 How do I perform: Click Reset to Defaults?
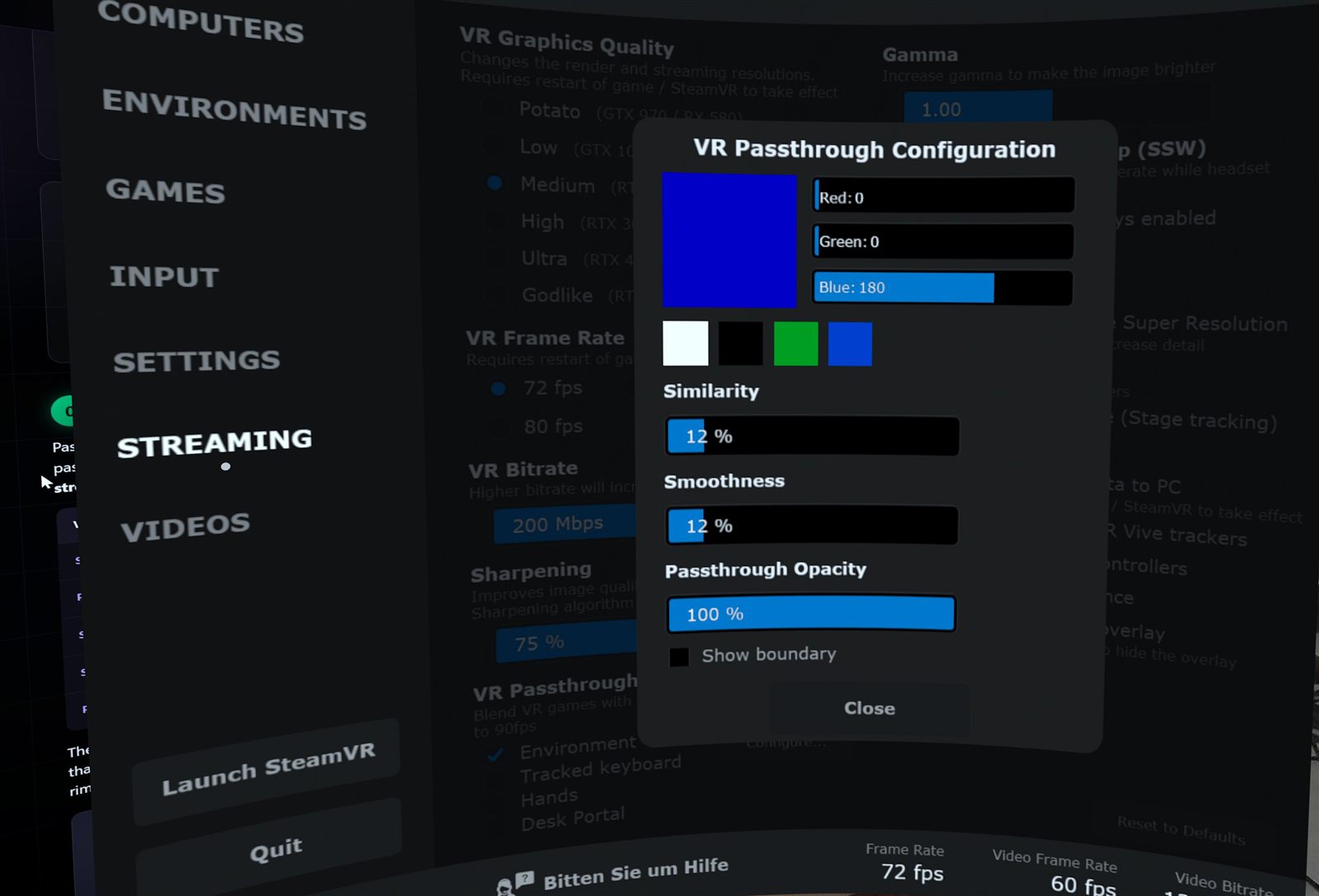pyautogui.click(x=1181, y=830)
